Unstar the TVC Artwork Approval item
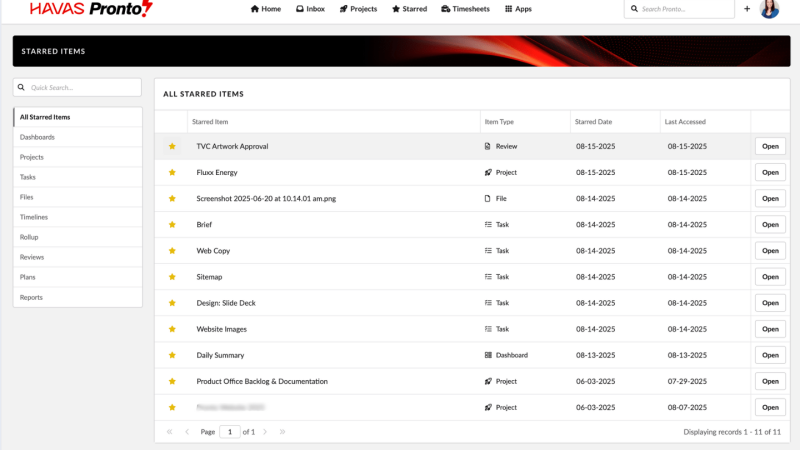This screenshot has height=450, width=800. 172,146
